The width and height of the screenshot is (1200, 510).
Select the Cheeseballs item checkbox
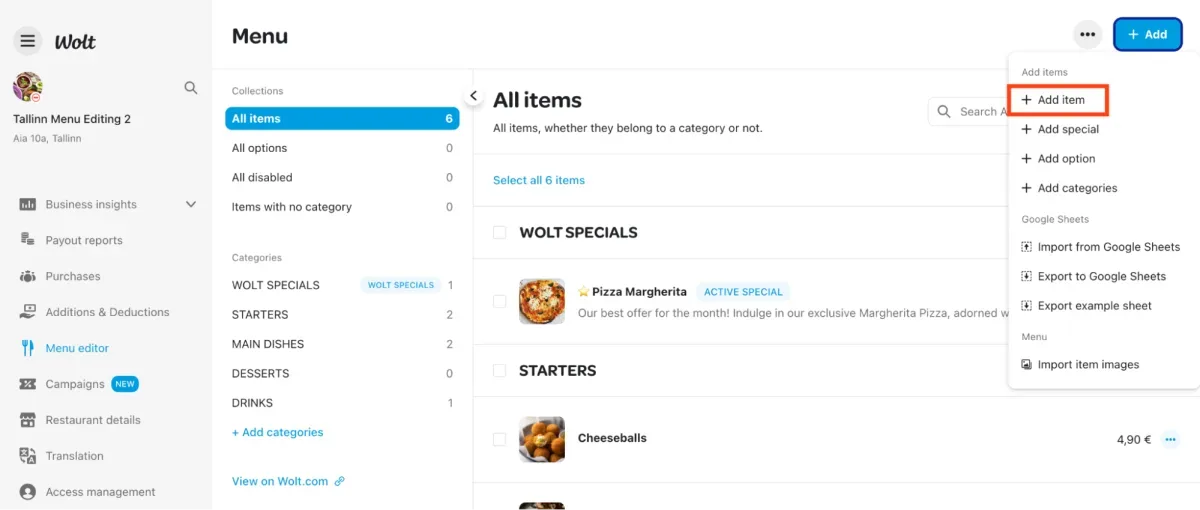[499, 439]
